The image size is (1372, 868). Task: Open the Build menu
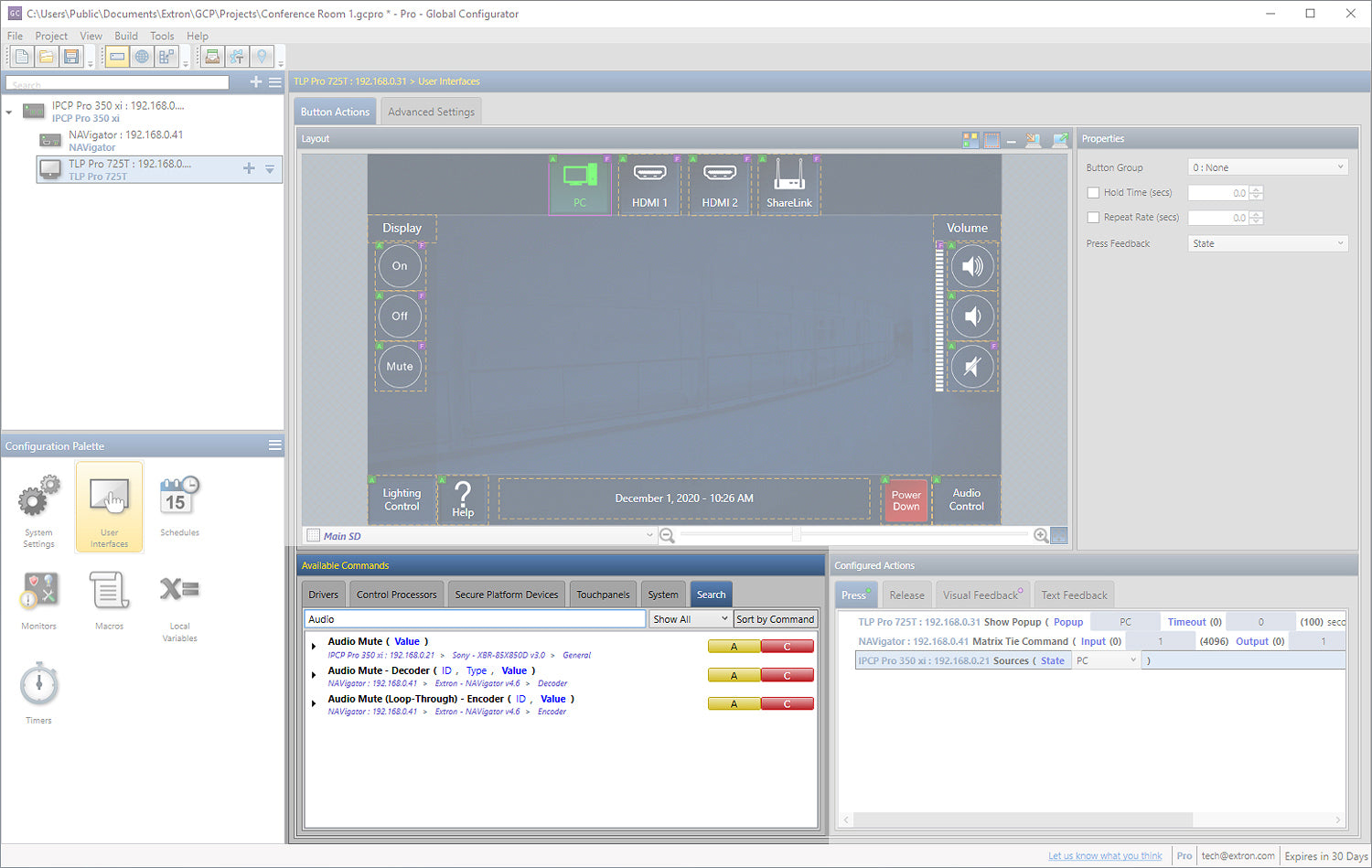pos(126,36)
